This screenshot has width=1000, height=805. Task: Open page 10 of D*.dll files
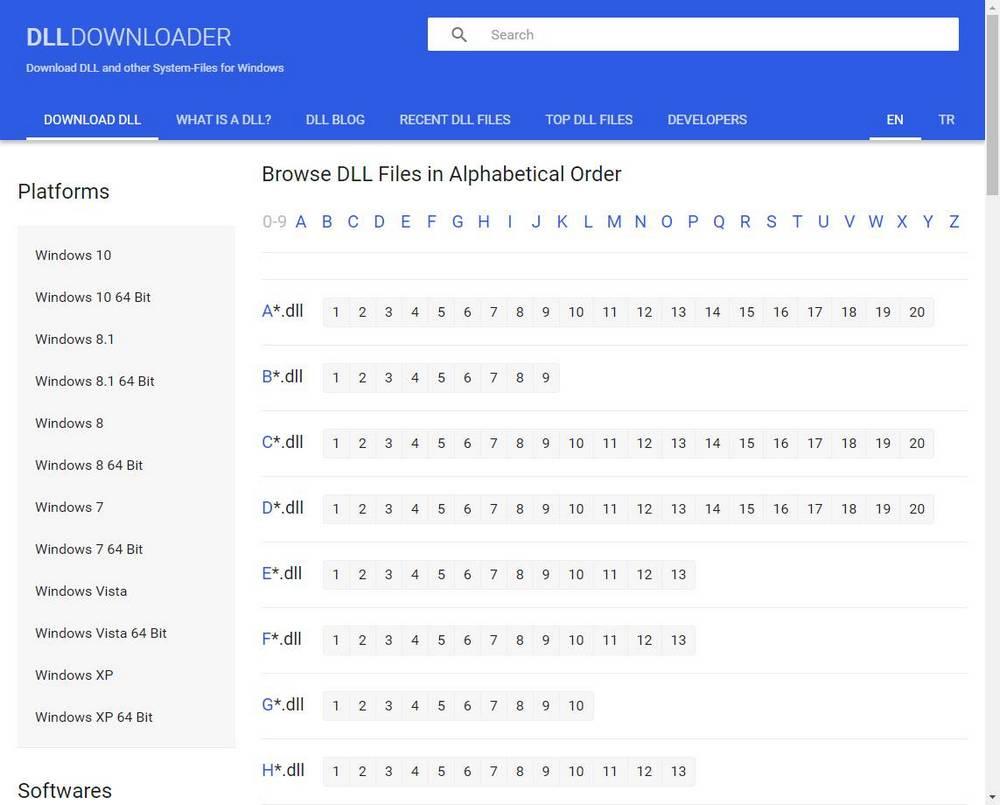tap(576, 509)
